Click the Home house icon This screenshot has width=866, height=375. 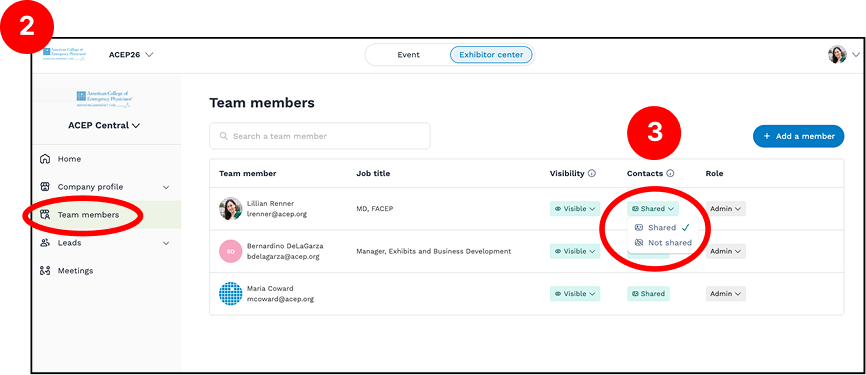45,159
